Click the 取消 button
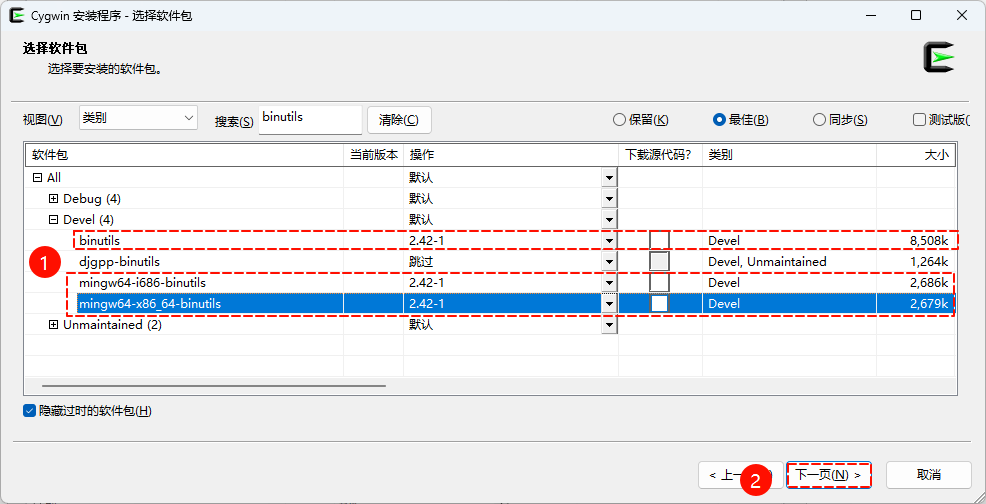The image size is (986, 504). coord(929,474)
